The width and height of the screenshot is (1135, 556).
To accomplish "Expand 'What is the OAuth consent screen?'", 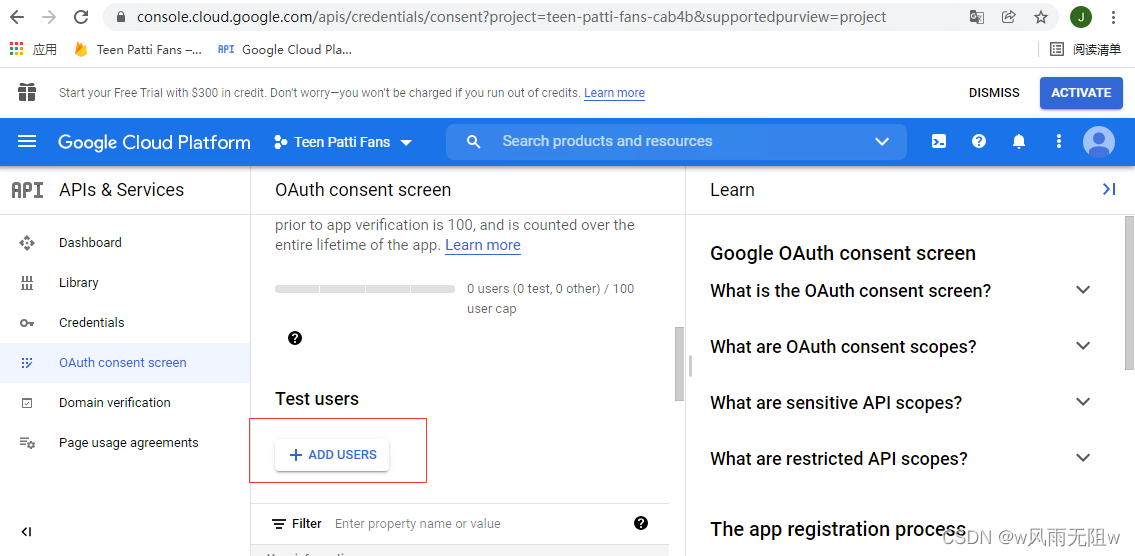I will point(1082,290).
